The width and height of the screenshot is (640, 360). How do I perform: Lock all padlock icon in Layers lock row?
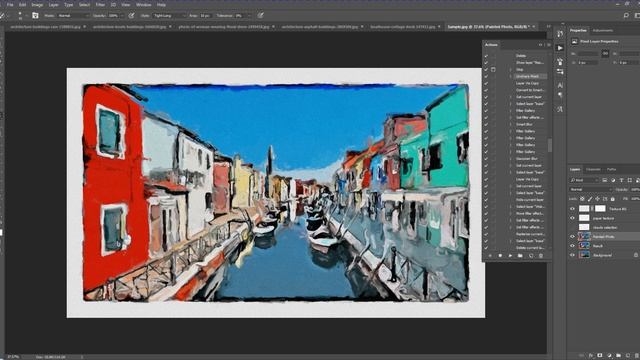click(x=612, y=199)
